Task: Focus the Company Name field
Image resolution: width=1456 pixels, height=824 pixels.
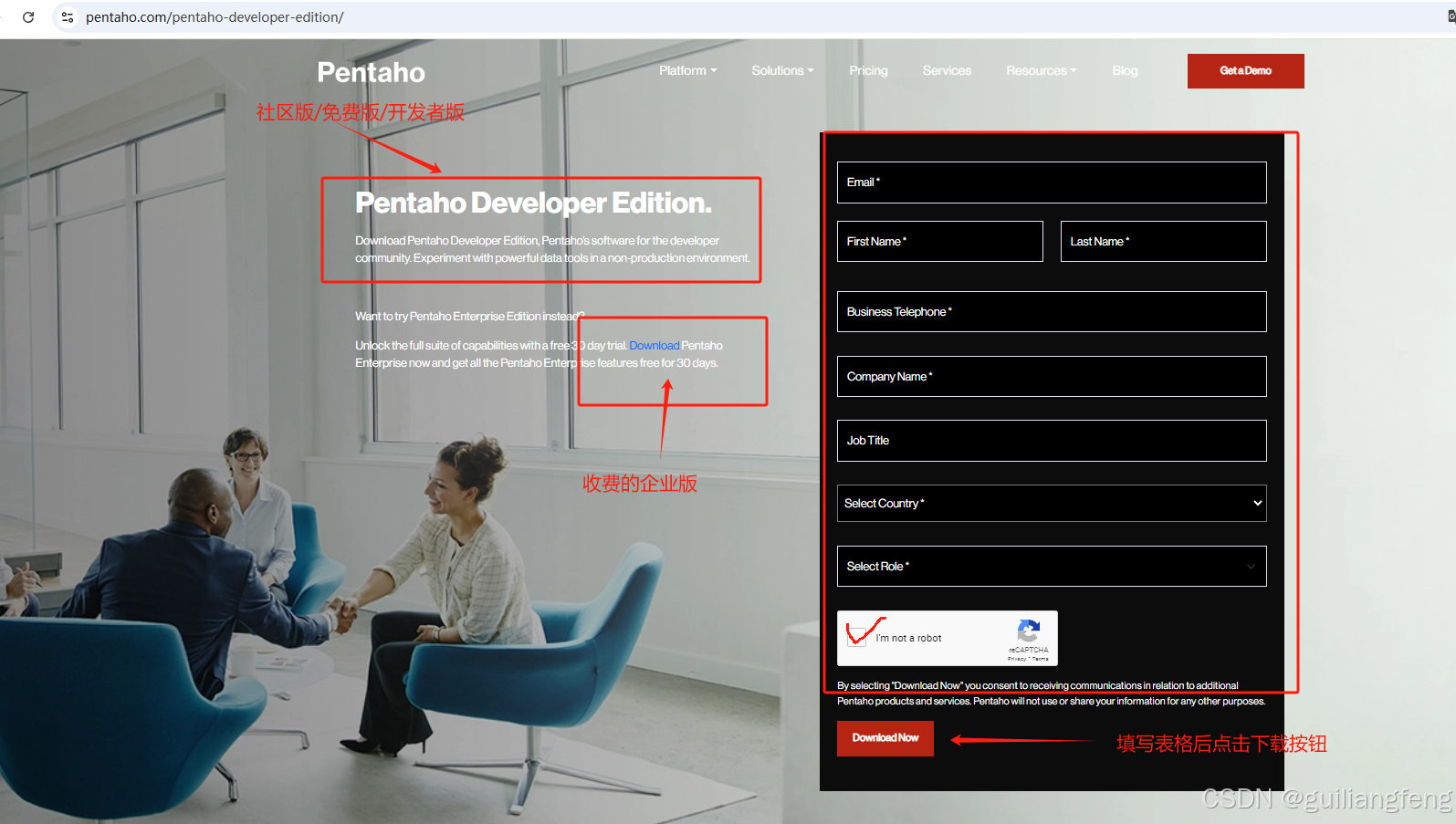Action: [x=1052, y=377]
